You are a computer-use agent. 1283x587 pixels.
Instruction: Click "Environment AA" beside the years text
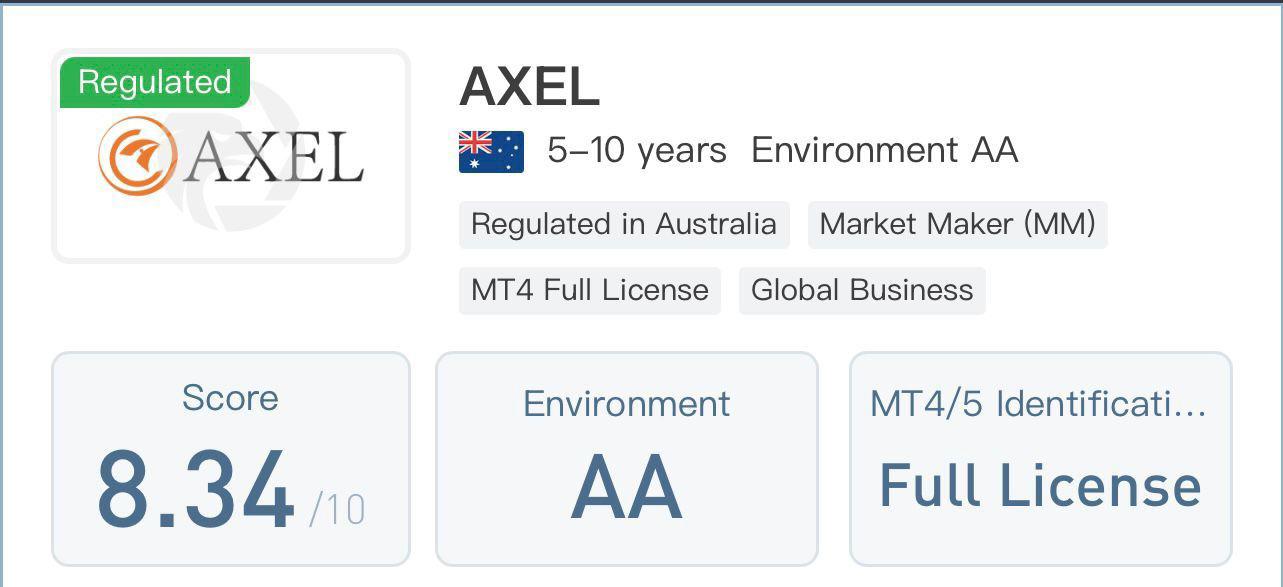pos(884,151)
